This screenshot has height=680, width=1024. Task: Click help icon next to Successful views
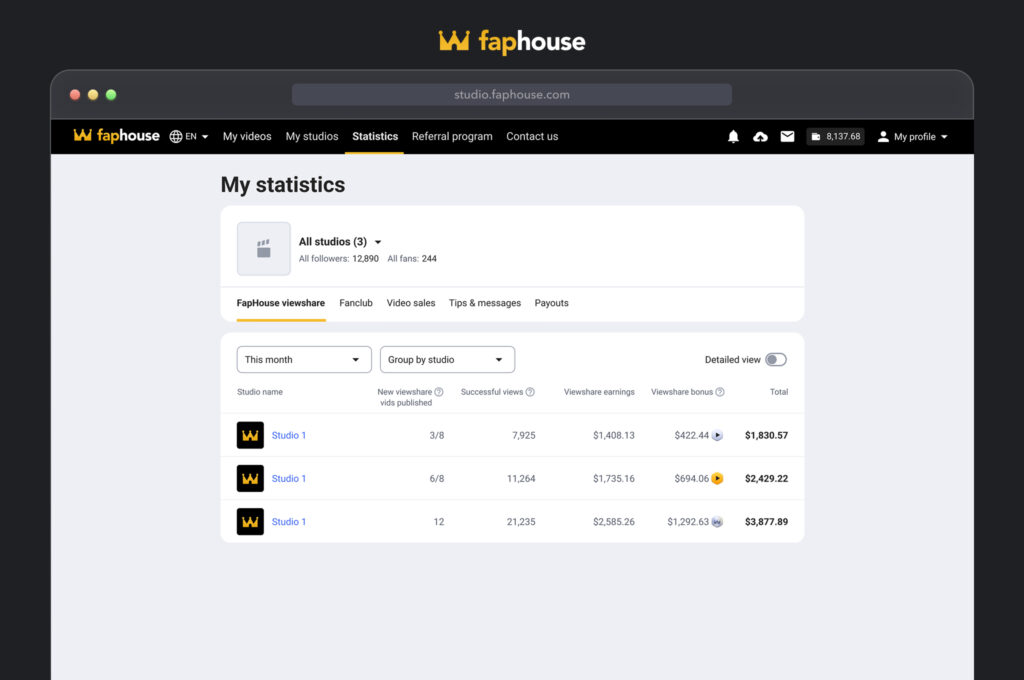[x=530, y=392]
